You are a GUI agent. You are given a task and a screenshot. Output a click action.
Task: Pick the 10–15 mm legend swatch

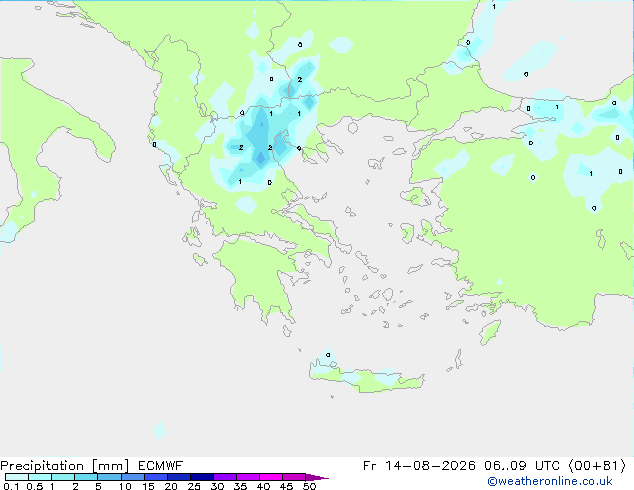(133, 477)
